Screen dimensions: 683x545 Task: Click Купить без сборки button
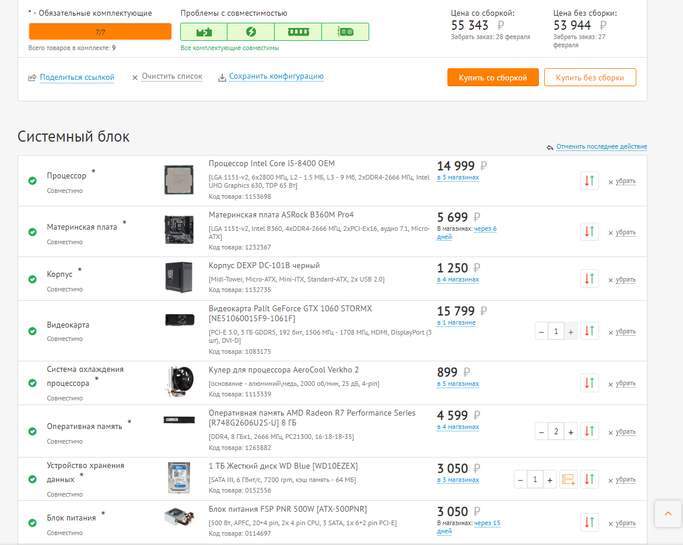(x=590, y=77)
